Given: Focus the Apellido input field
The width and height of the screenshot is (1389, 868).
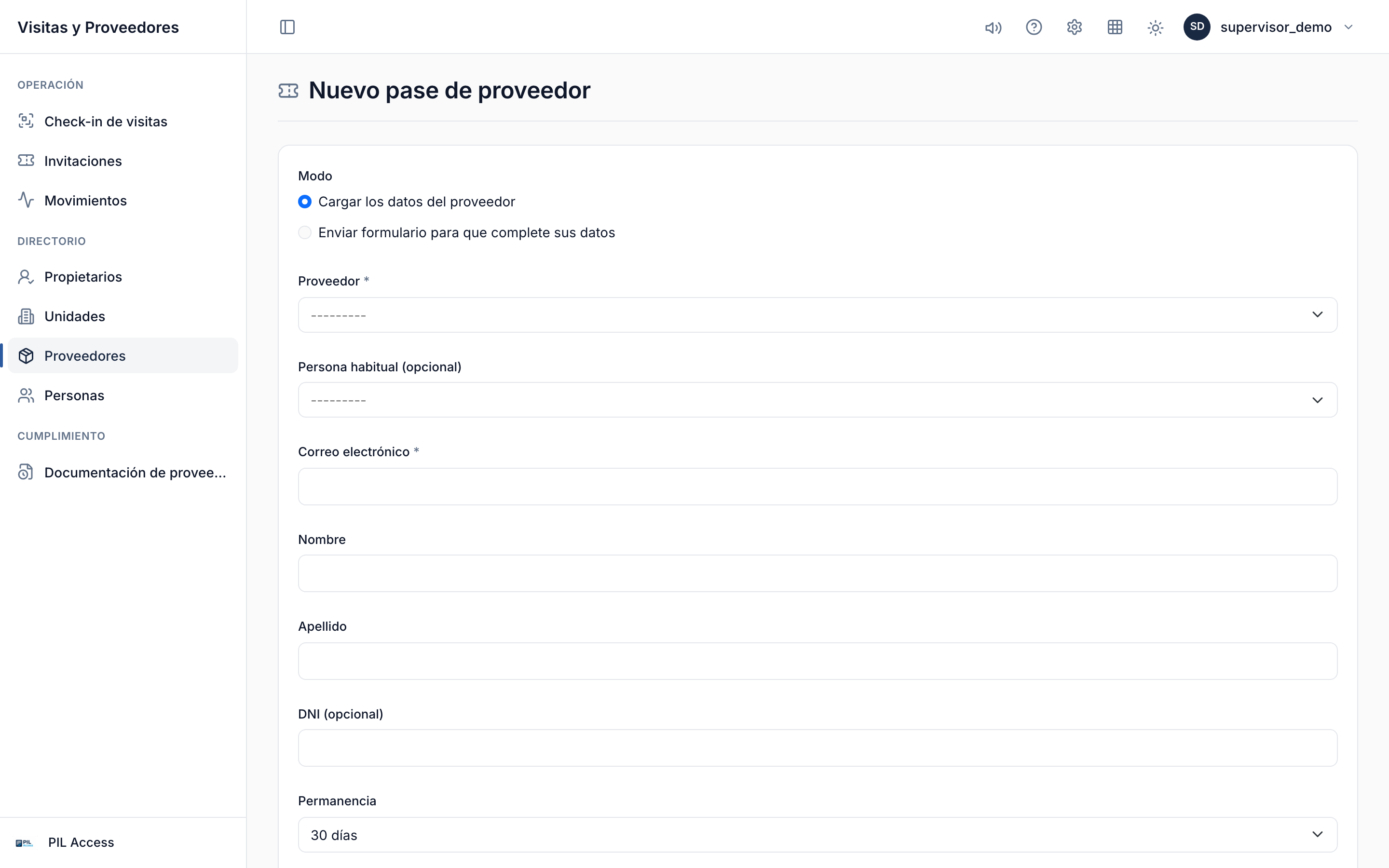Looking at the screenshot, I should point(817,661).
